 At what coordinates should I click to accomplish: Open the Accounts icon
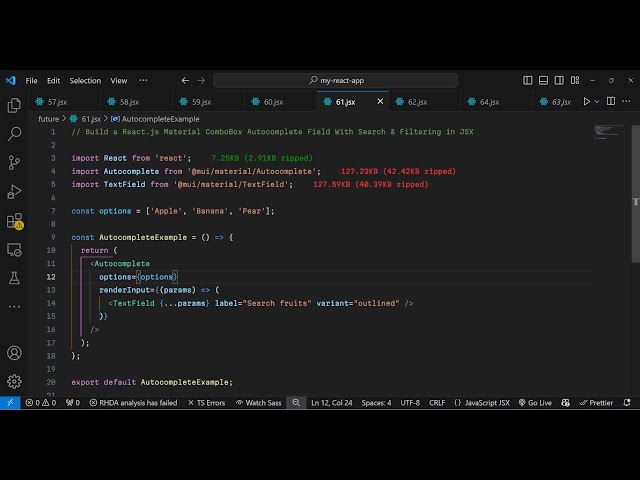[14, 353]
